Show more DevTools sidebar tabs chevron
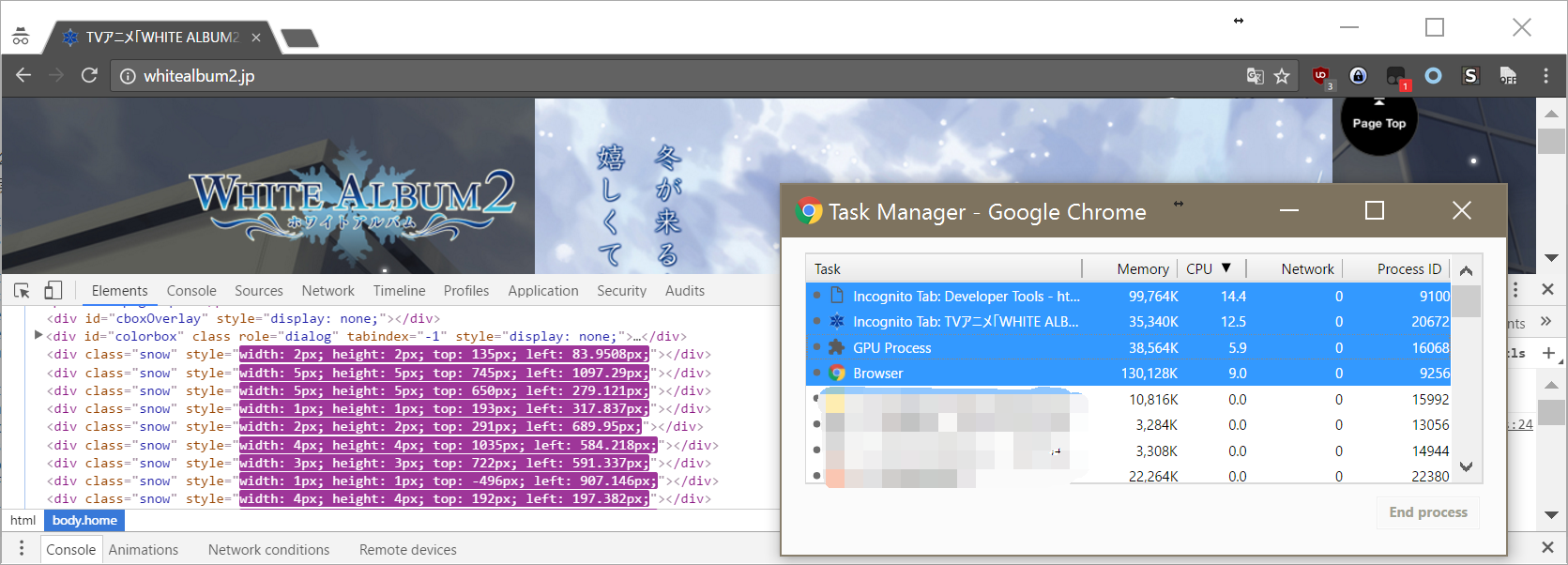 1546,322
